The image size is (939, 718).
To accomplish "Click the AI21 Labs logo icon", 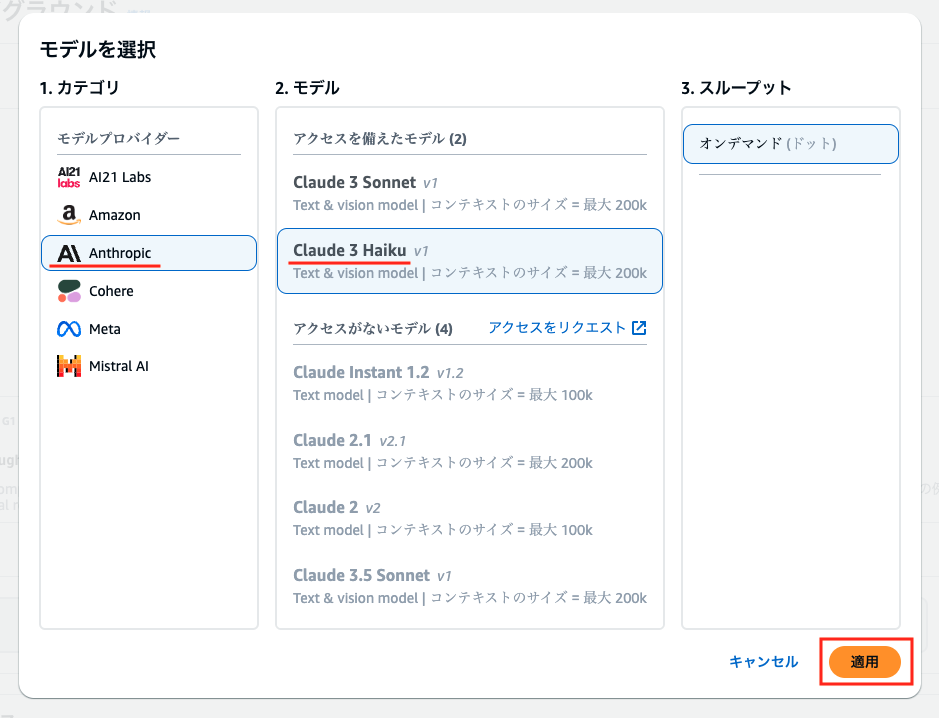I will pos(69,177).
